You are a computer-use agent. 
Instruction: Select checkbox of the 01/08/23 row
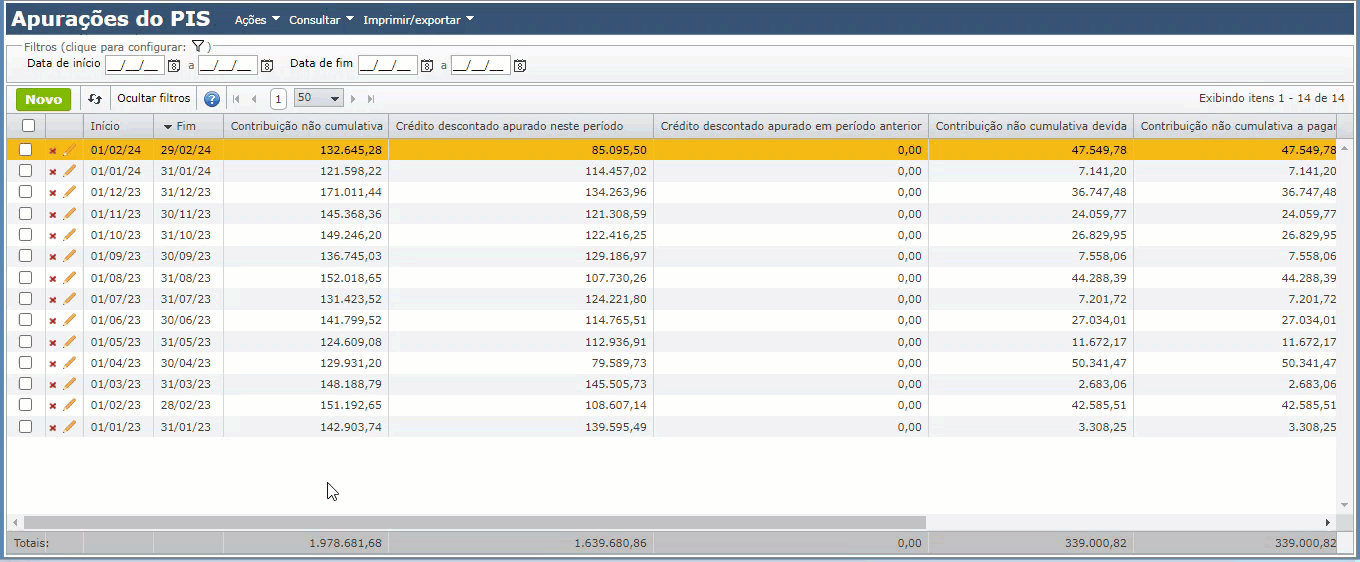click(x=26, y=278)
